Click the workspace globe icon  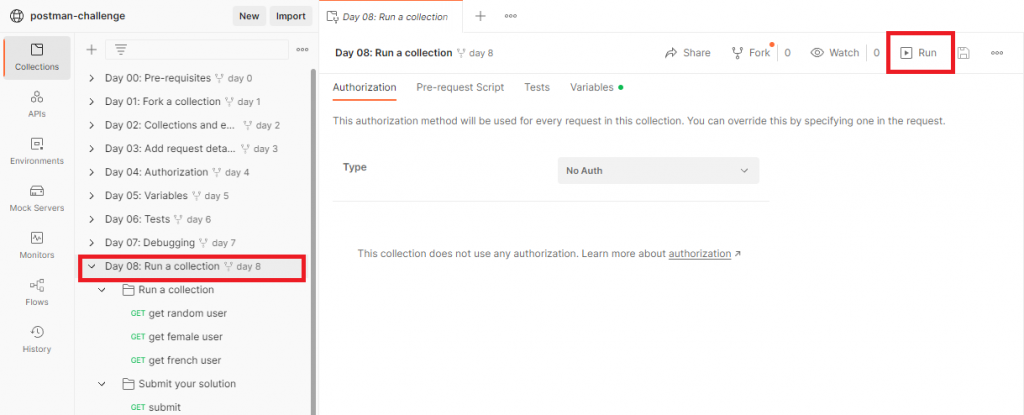(x=16, y=16)
